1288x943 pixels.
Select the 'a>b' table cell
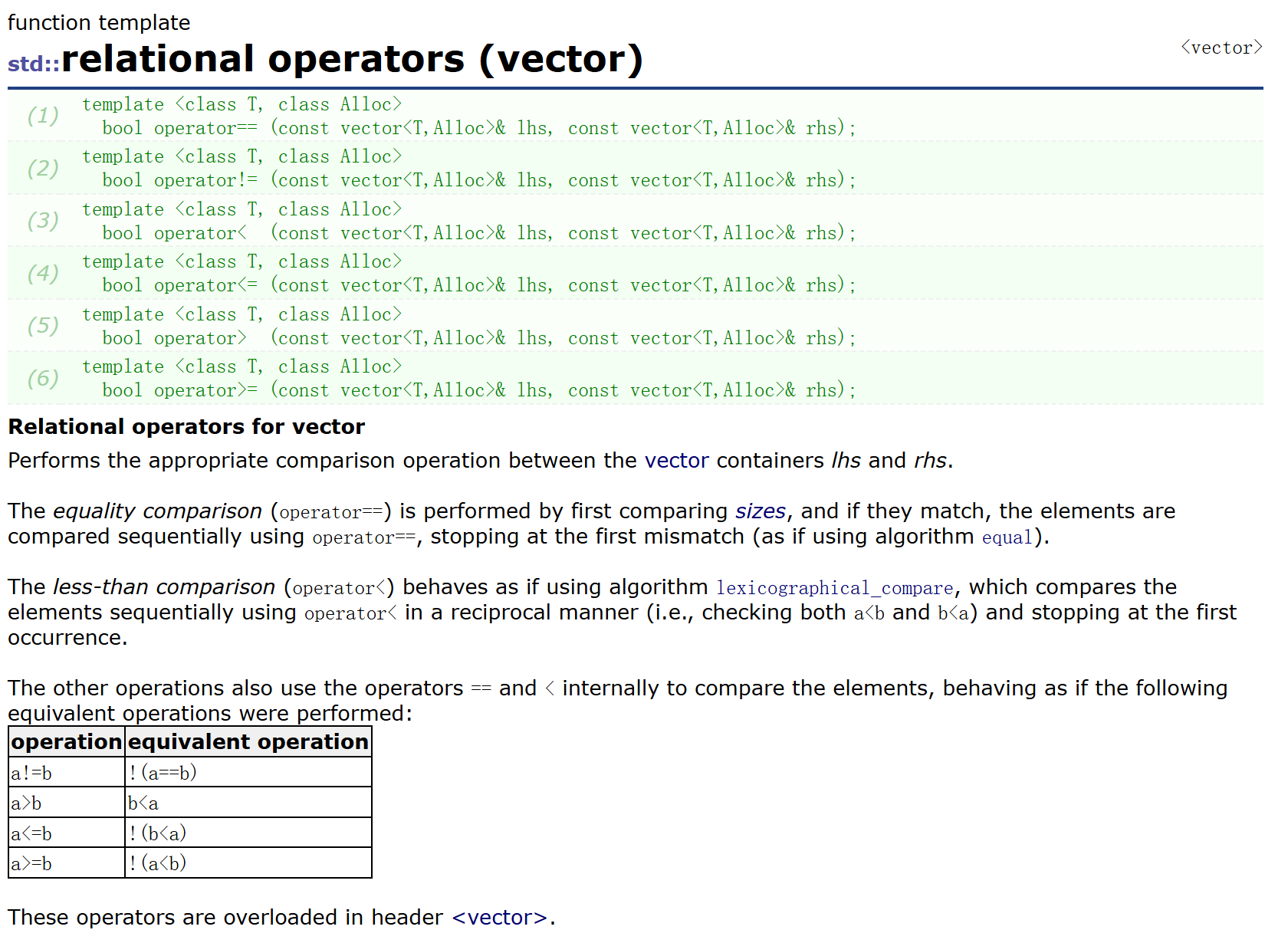(67, 803)
